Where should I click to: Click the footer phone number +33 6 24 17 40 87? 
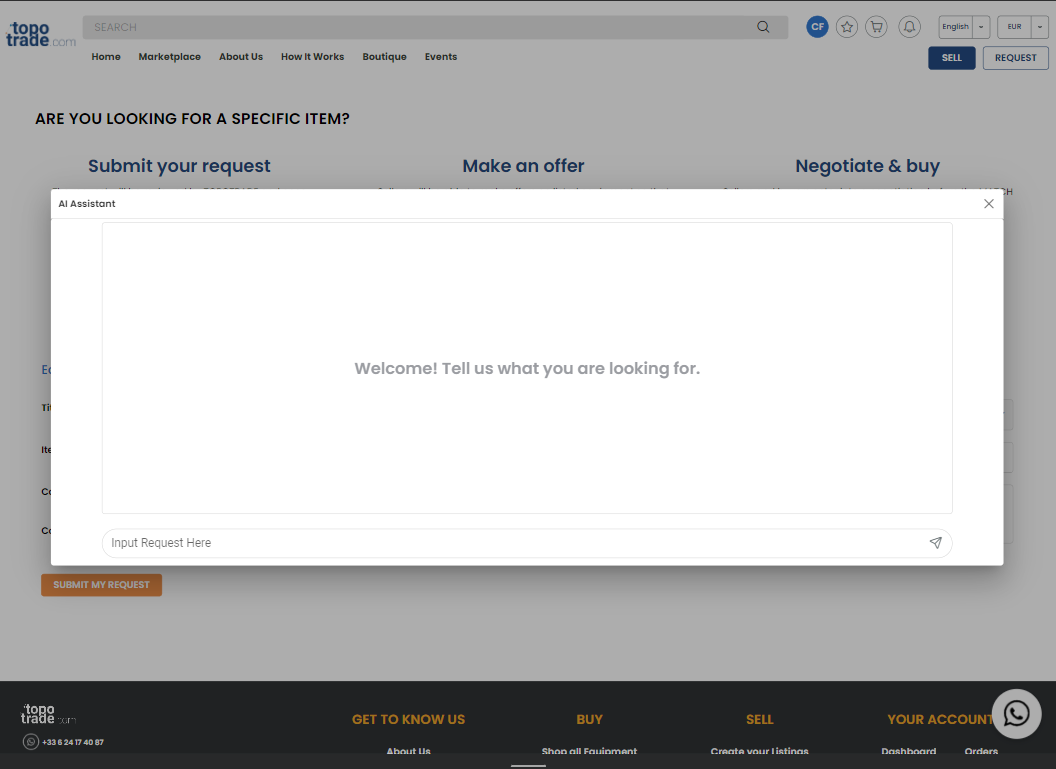pos(73,742)
